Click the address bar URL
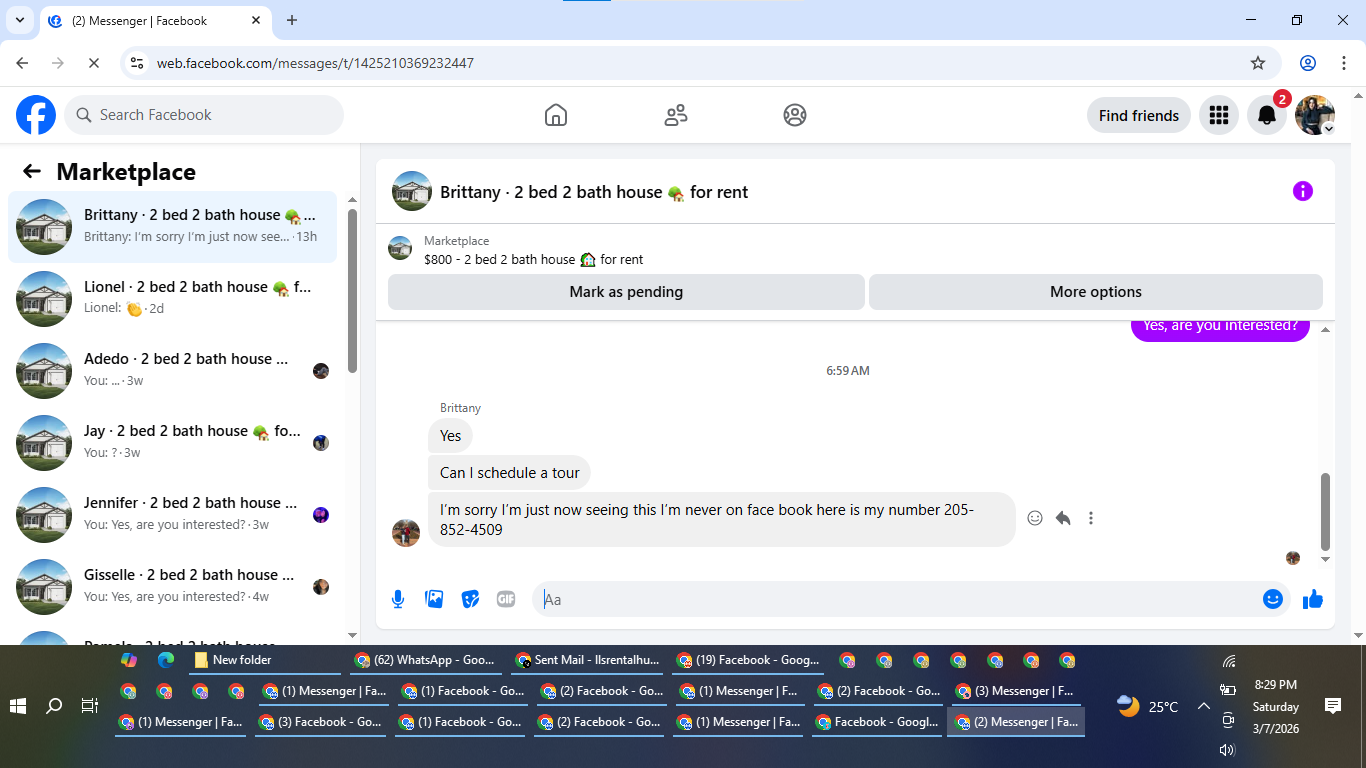Viewport: 1366px width, 768px height. (315, 63)
